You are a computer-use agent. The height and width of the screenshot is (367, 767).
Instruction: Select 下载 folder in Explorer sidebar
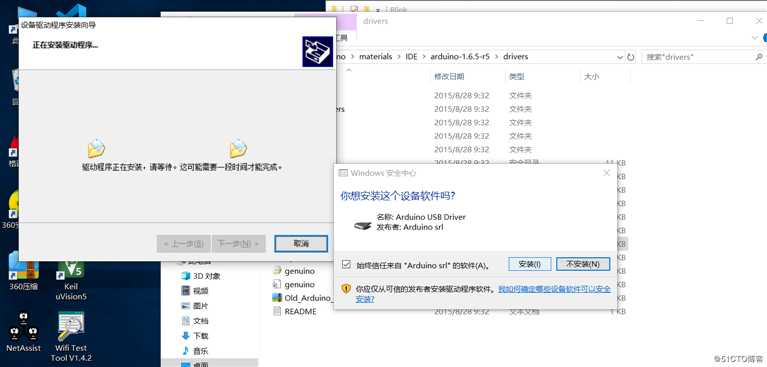click(x=195, y=336)
